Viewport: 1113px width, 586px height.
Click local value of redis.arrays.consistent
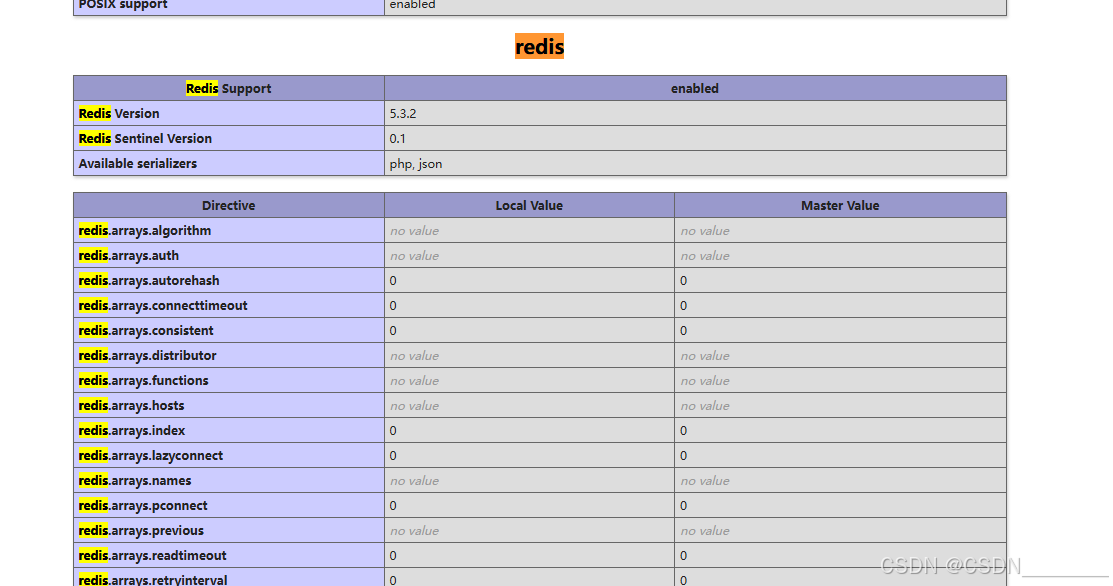tap(530, 331)
